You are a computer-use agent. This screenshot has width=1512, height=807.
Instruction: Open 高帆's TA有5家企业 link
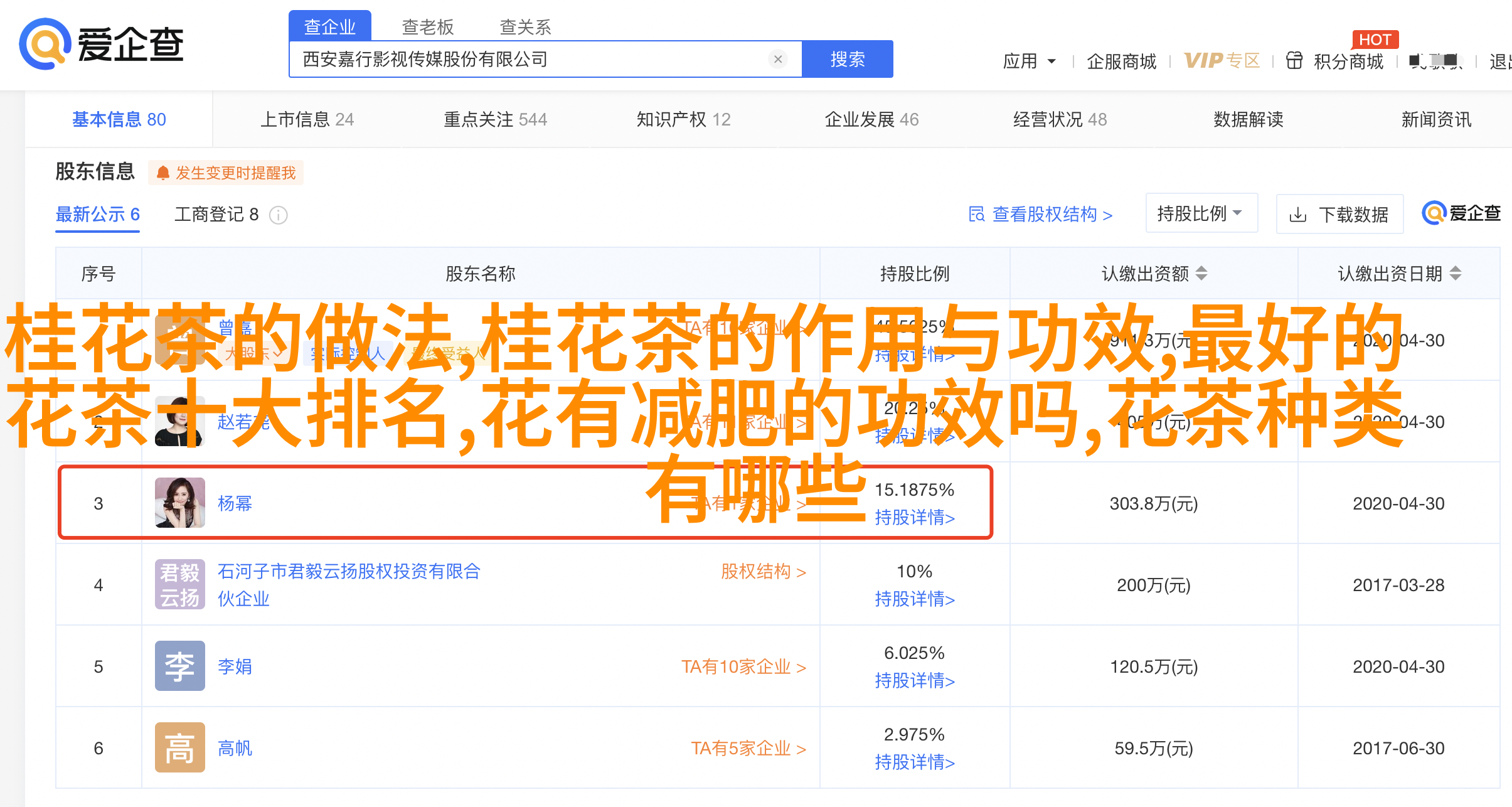click(x=748, y=748)
